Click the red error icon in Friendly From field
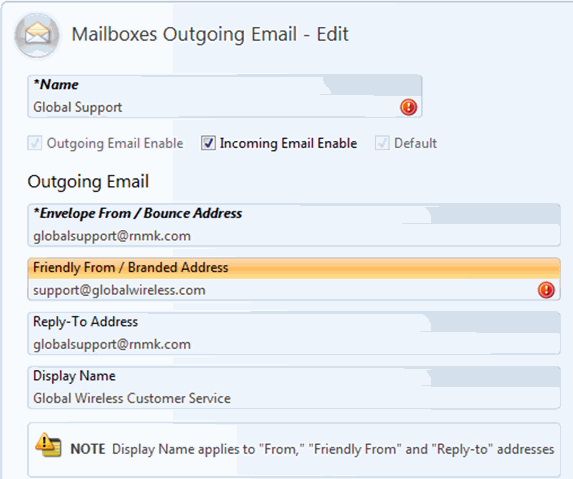The height and width of the screenshot is (479, 573). click(546, 290)
